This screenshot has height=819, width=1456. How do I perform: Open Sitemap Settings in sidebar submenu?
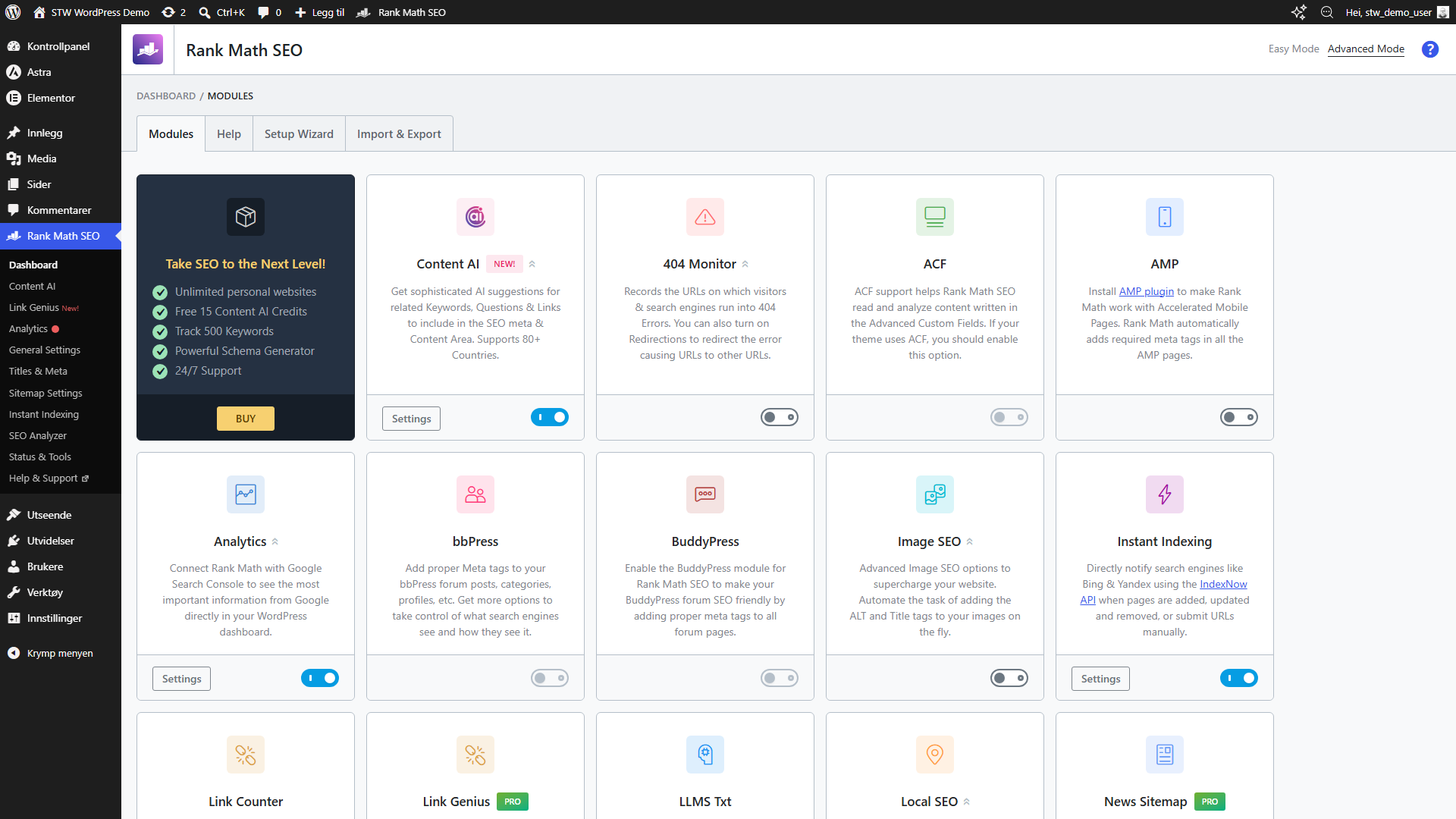click(x=45, y=393)
